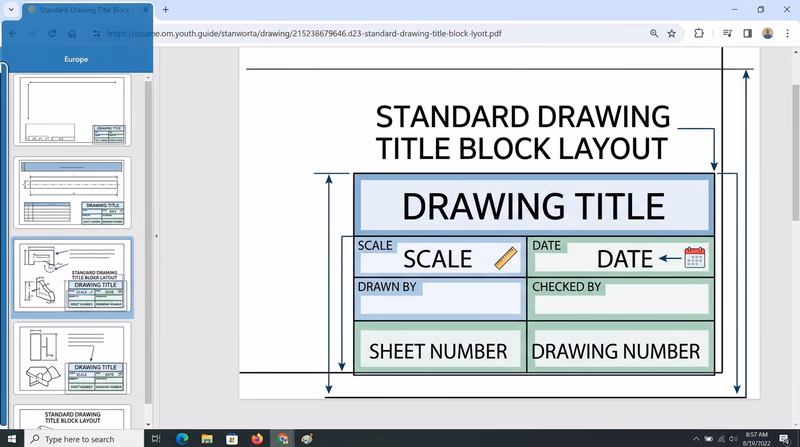Open File Explorer from taskbar
The image size is (800, 447).
pyautogui.click(x=207, y=439)
